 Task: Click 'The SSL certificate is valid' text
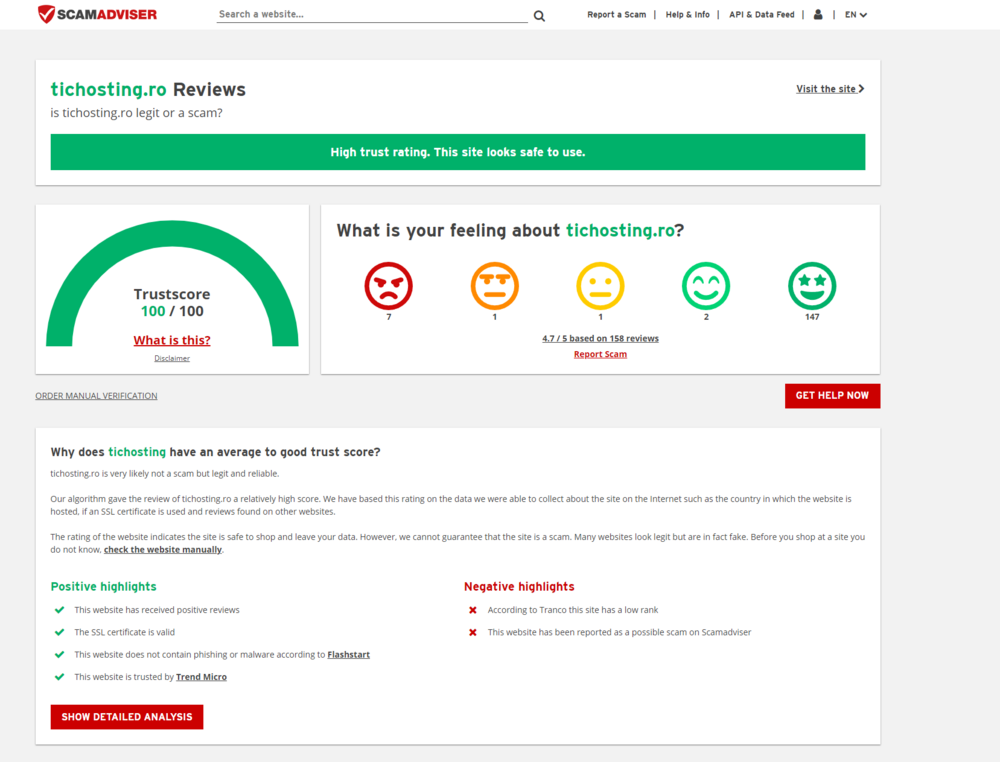(x=124, y=633)
